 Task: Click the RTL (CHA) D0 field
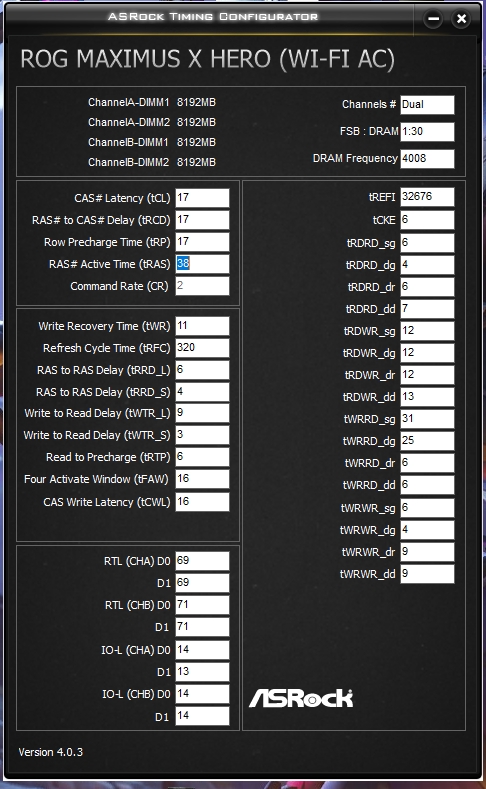202,561
